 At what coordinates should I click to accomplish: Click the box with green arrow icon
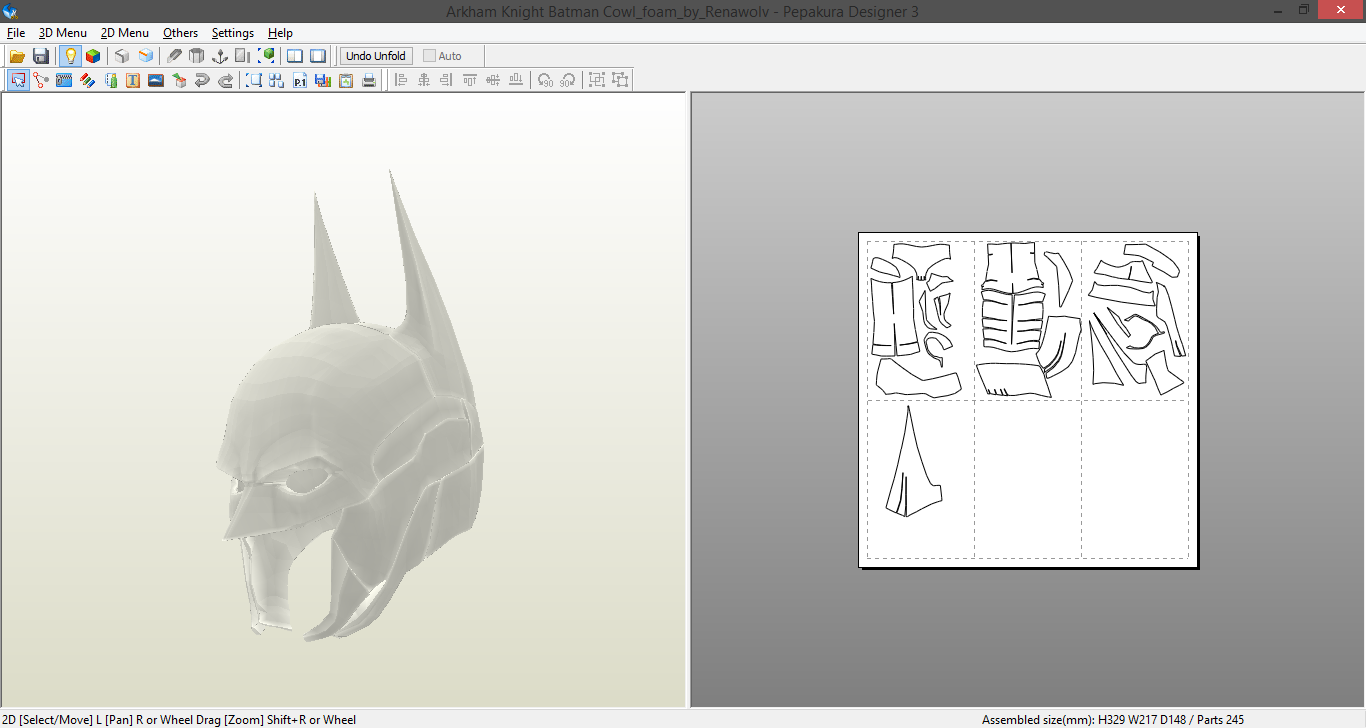pos(179,80)
